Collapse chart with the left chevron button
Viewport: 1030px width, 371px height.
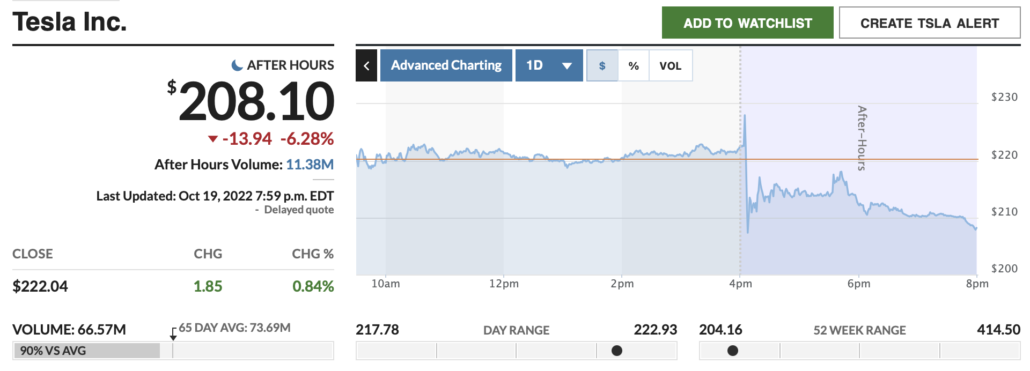point(367,66)
